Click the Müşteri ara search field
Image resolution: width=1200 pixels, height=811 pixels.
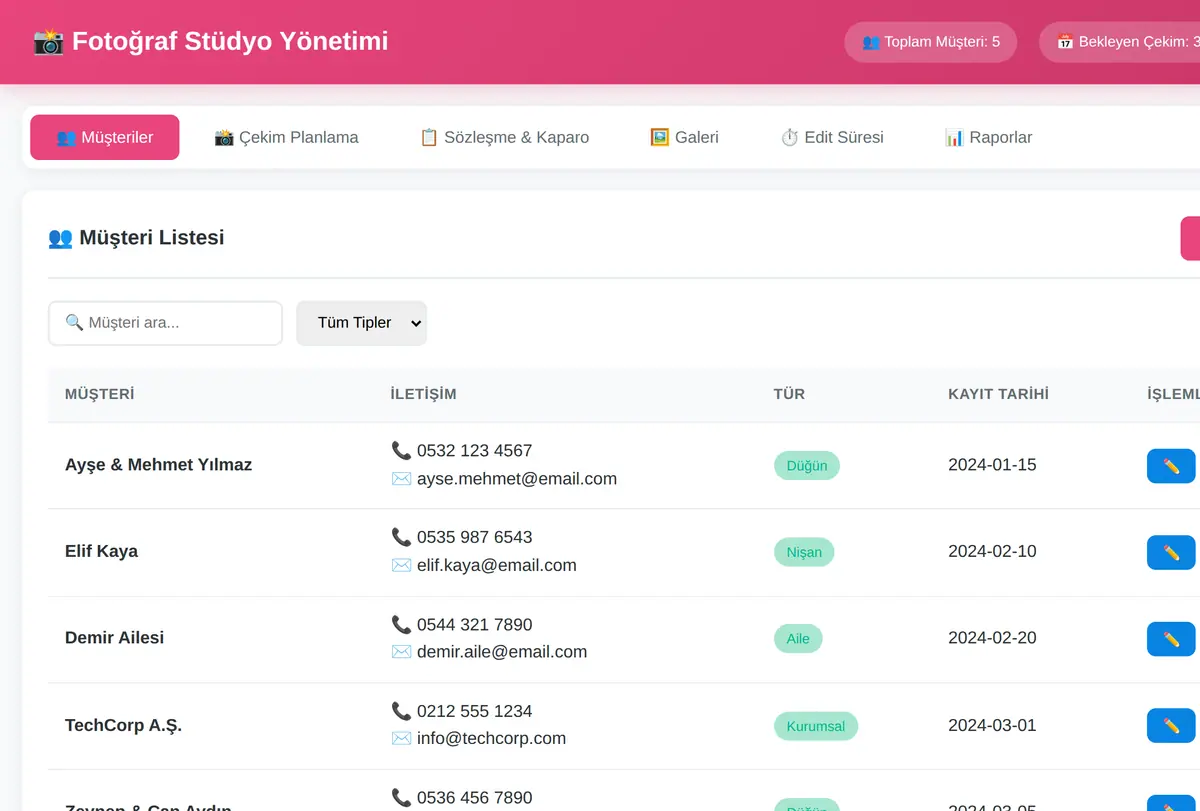165,323
